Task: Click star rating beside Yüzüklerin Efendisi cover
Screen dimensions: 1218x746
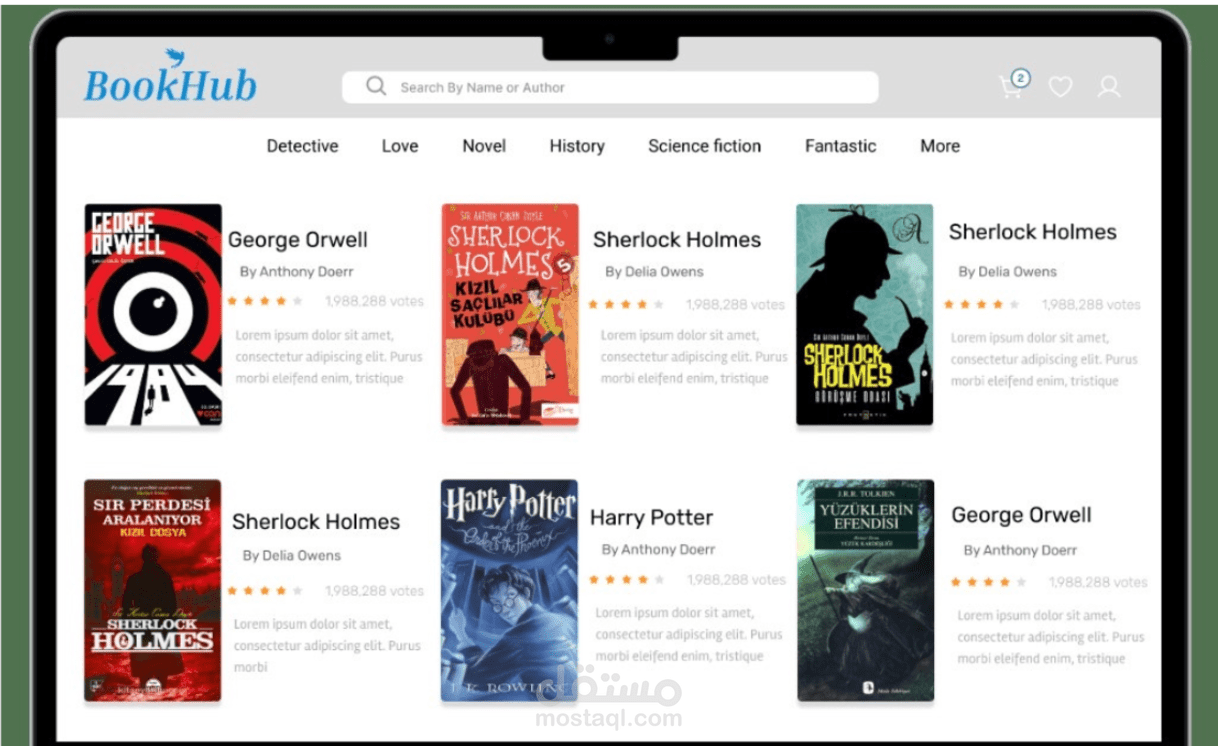Action: tap(988, 582)
